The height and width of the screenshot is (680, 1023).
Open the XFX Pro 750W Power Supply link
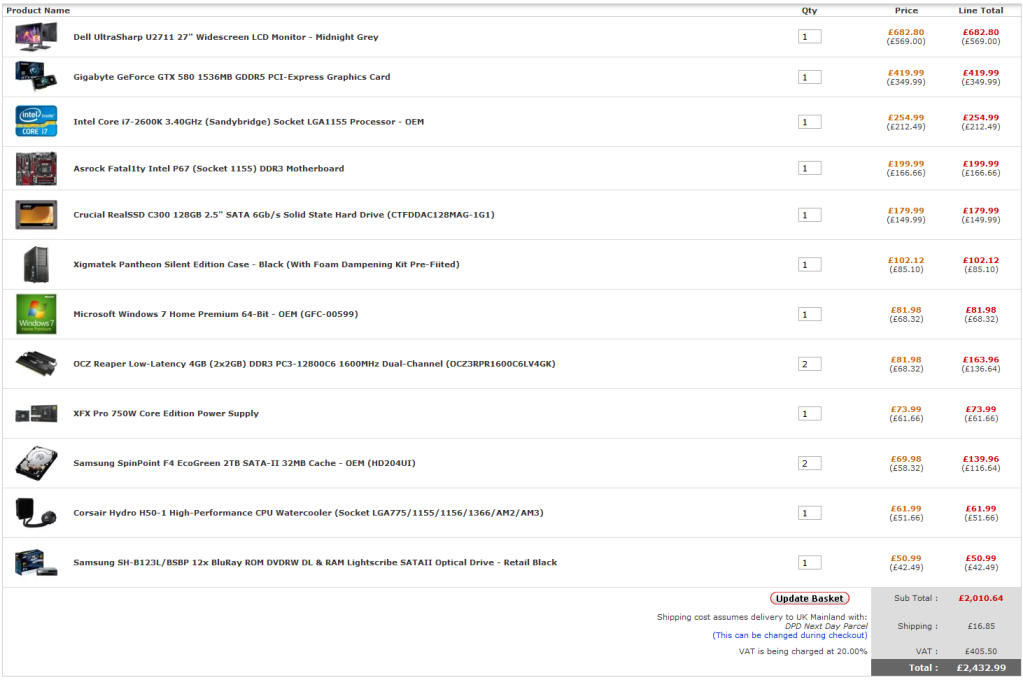pyautogui.click(x=165, y=413)
